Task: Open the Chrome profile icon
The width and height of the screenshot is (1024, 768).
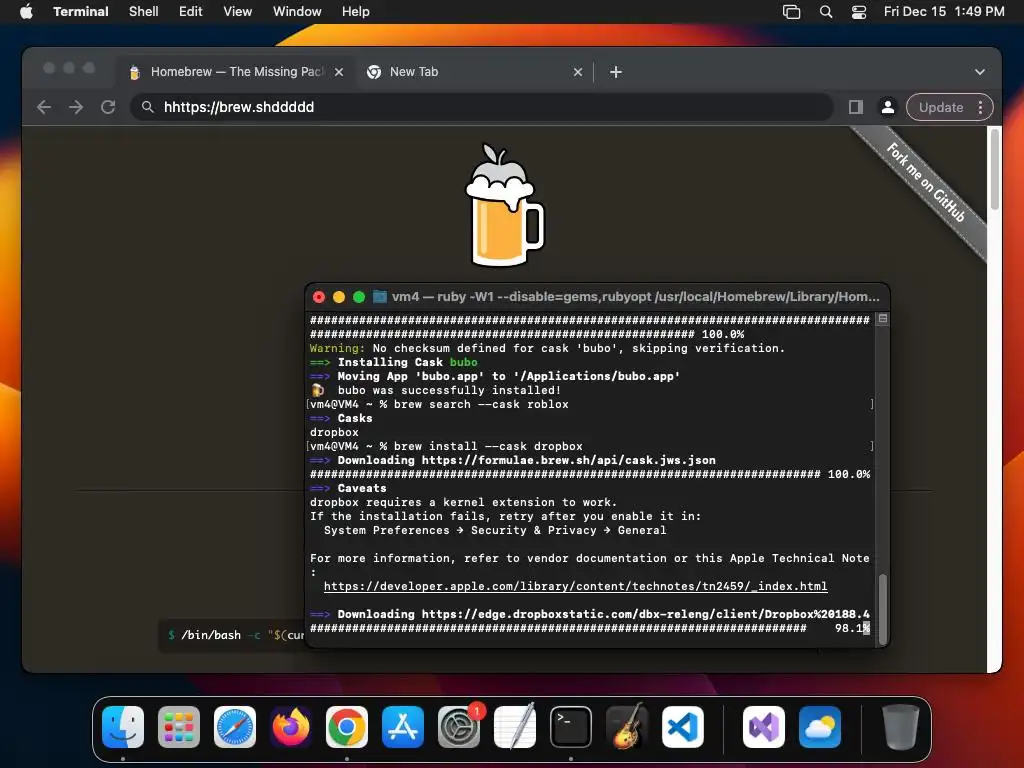Action: 888,107
